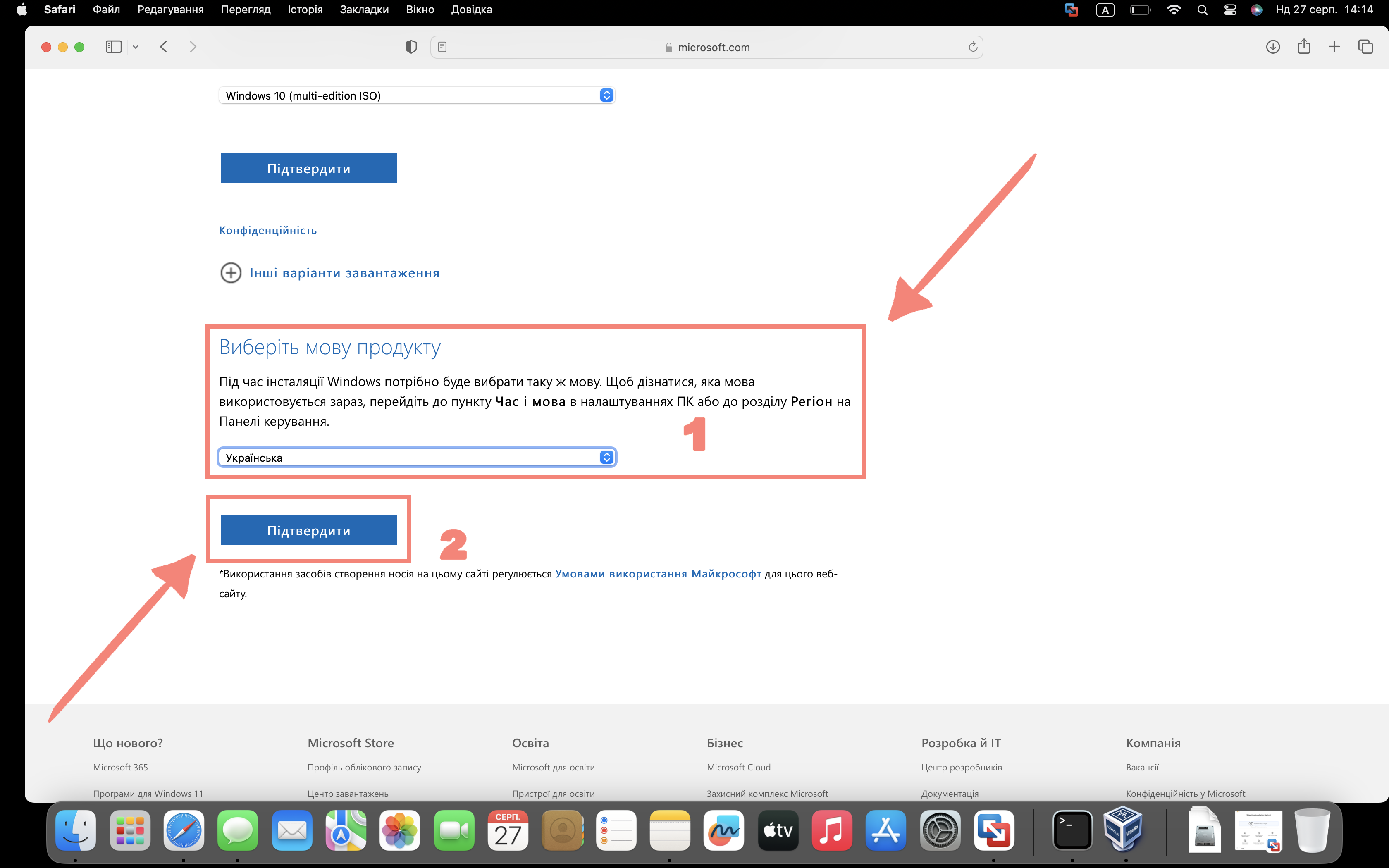Open the Українська language dropdown

417,458
